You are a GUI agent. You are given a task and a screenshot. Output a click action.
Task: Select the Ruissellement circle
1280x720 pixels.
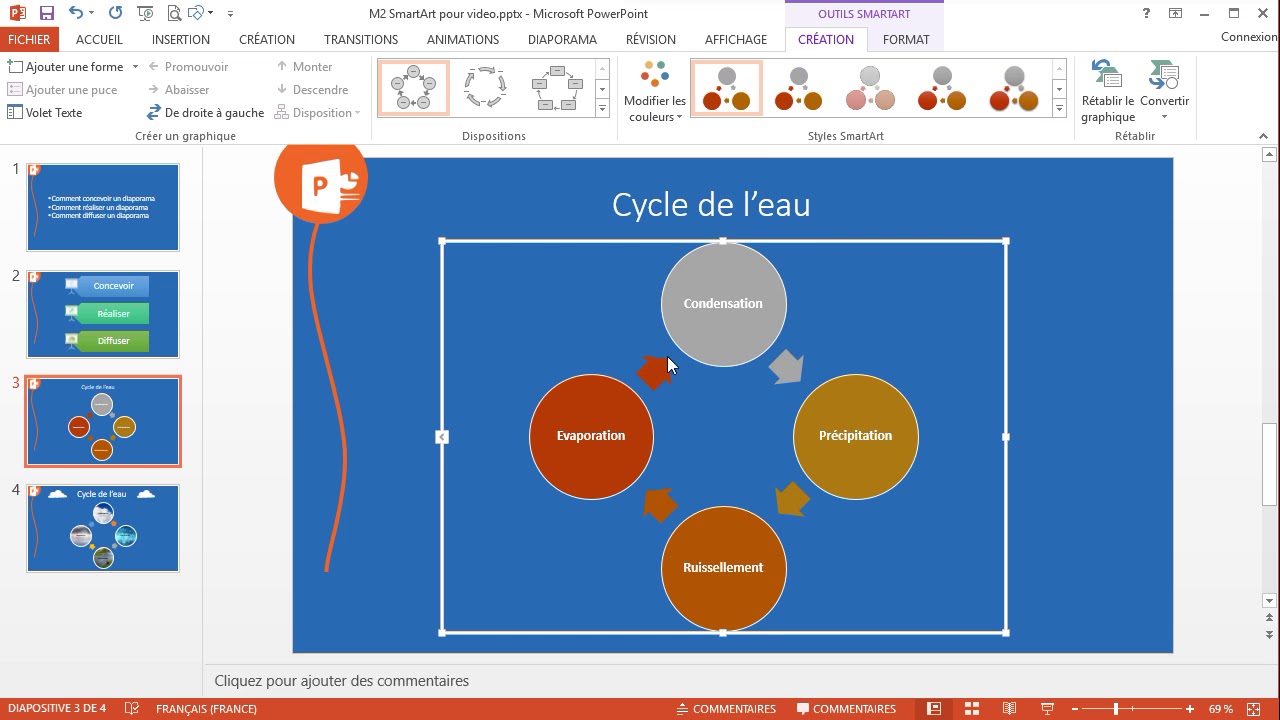(x=724, y=568)
